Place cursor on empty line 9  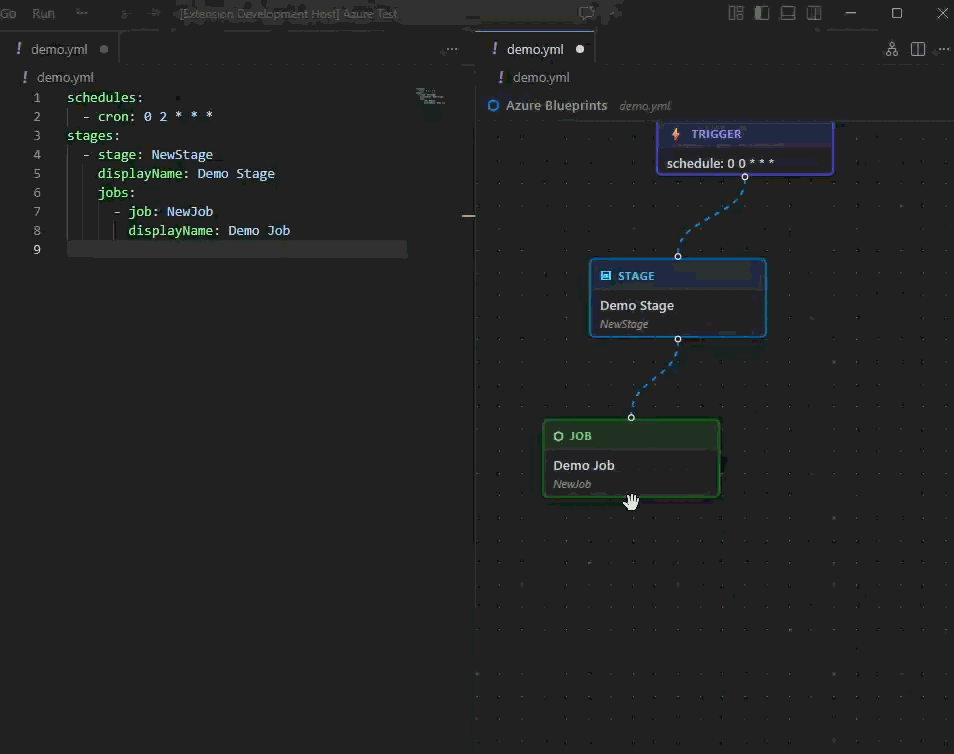tap(237, 250)
